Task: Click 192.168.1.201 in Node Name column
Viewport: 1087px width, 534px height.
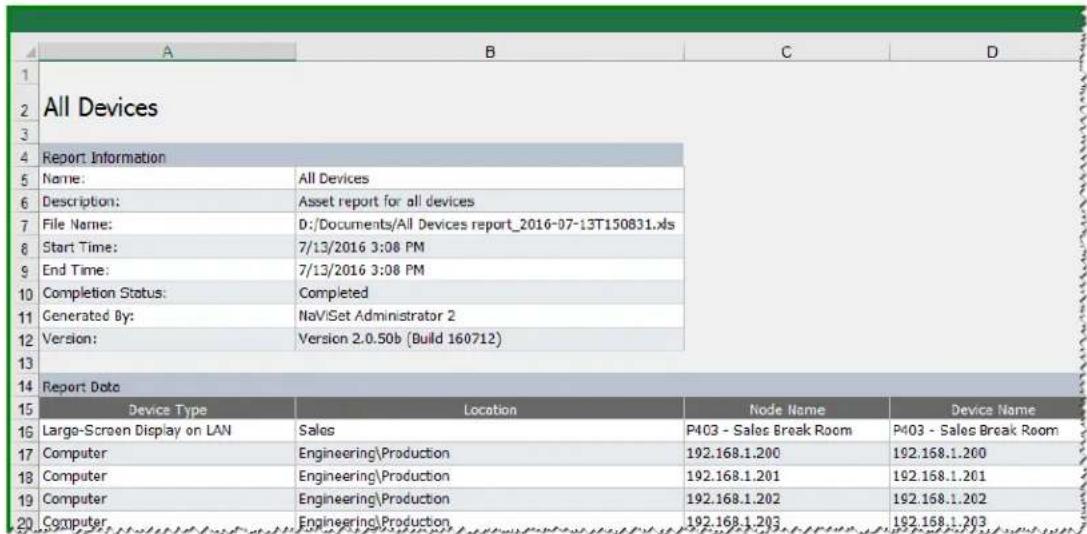Action: tap(786, 476)
